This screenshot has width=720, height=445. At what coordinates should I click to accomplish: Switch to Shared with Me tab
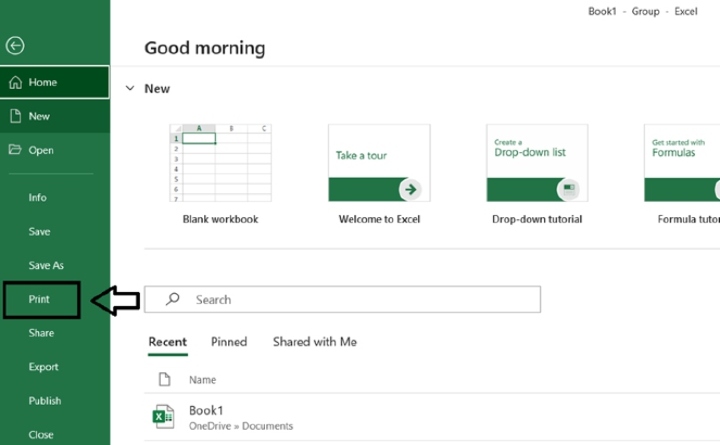click(x=314, y=342)
